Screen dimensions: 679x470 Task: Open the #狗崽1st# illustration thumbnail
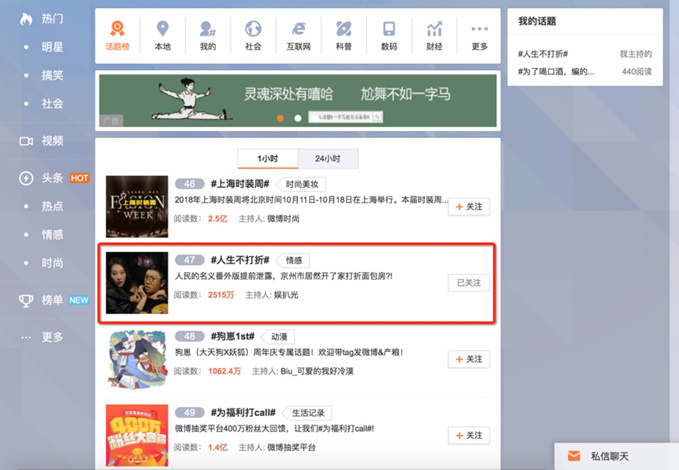pyautogui.click(x=137, y=359)
